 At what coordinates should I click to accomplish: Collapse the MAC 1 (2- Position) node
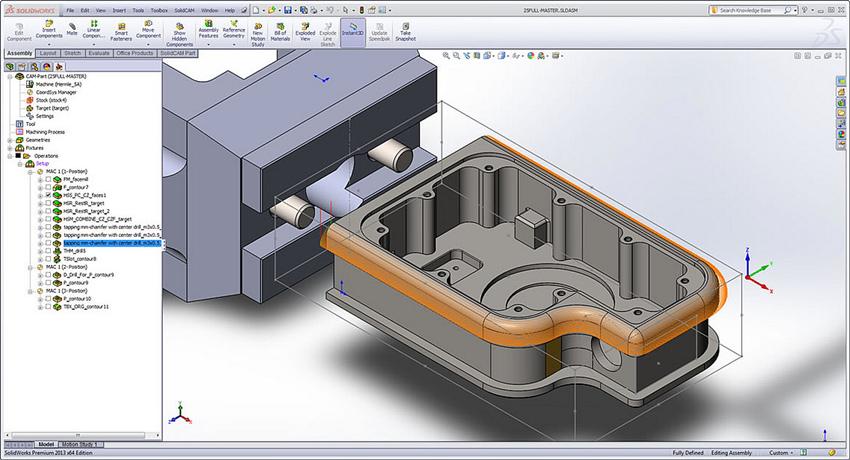pos(30,267)
